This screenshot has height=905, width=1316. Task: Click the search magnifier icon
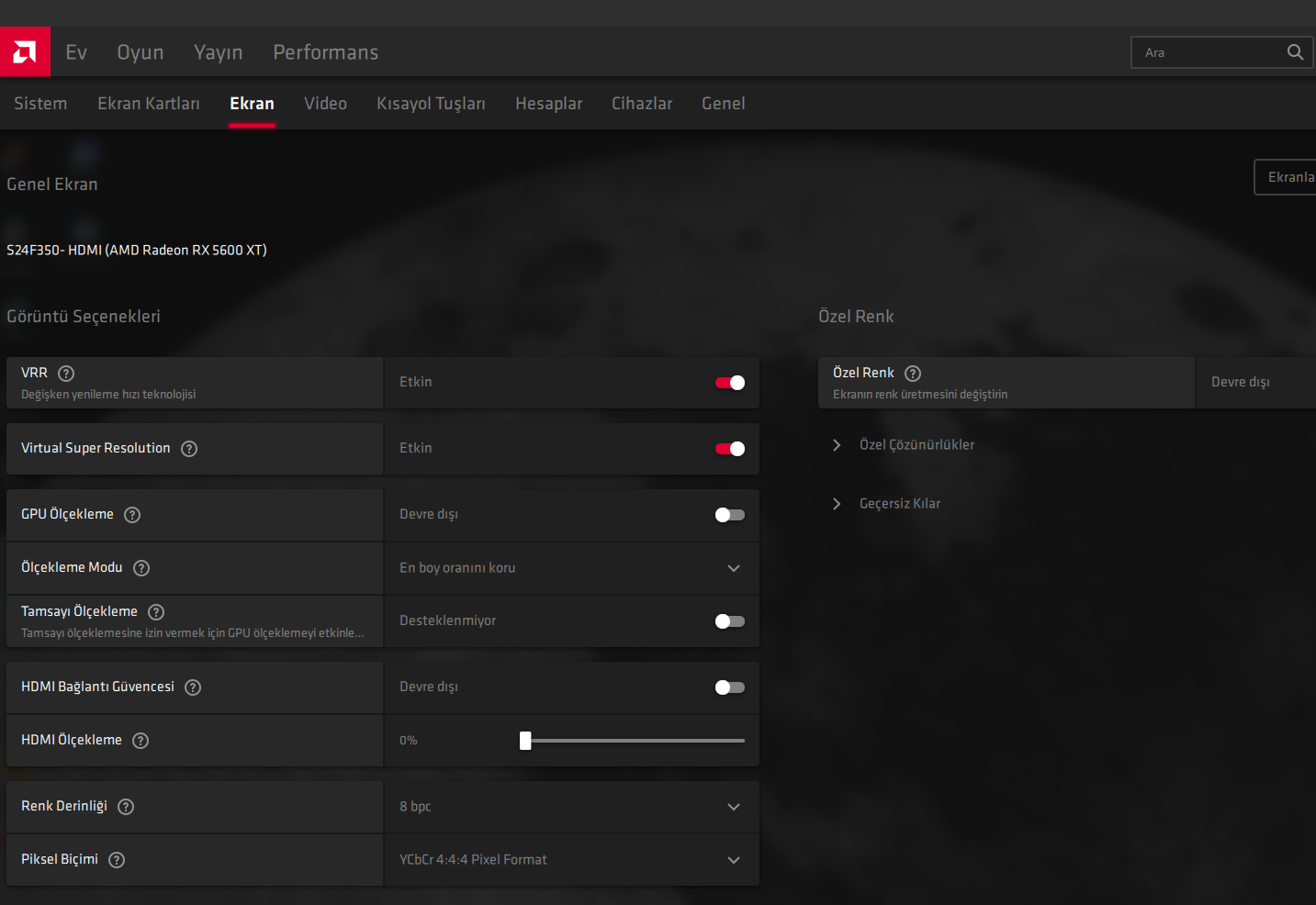pyautogui.click(x=1295, y=52)
